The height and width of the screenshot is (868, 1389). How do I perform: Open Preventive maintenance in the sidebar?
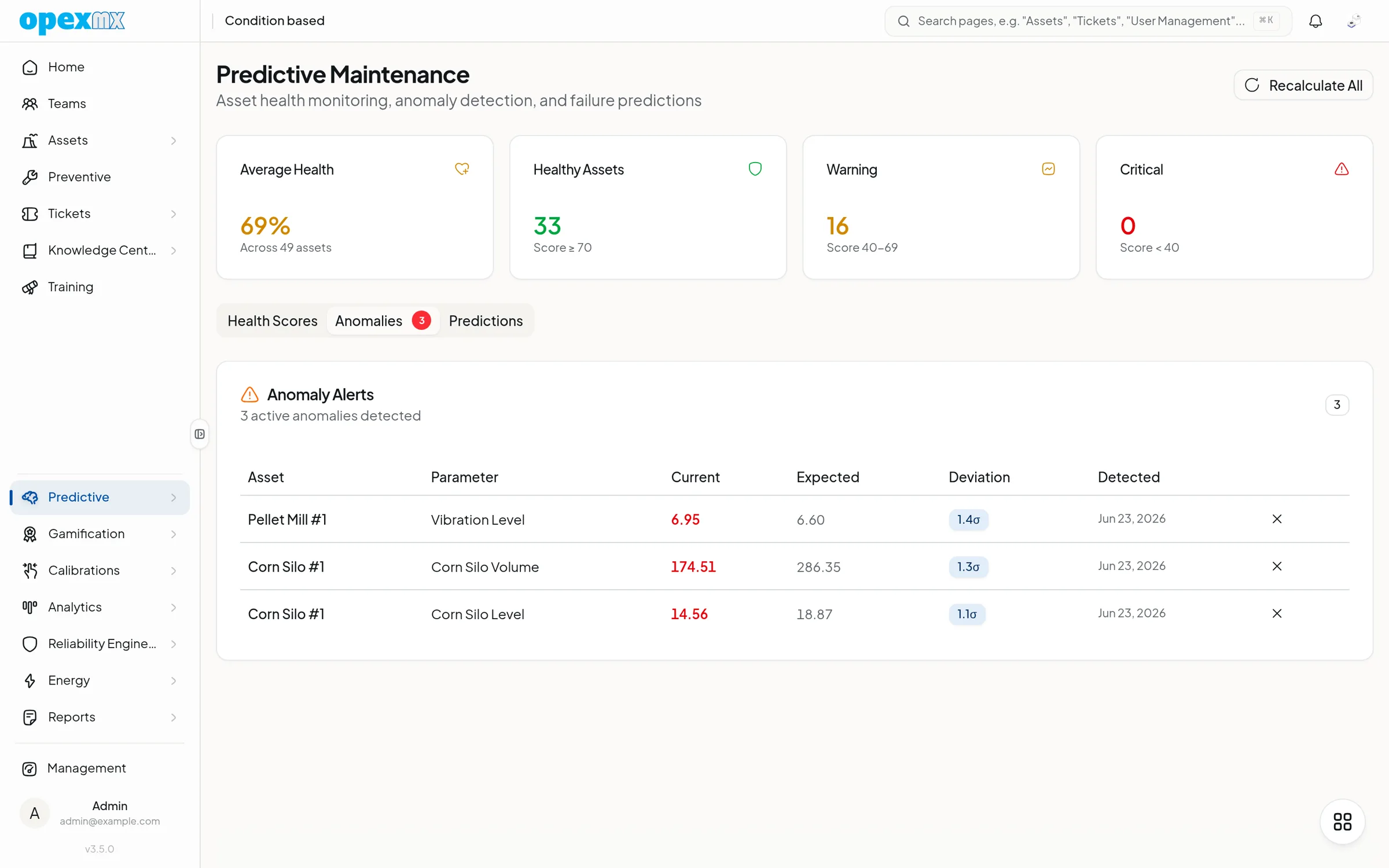tap(100, 177)
